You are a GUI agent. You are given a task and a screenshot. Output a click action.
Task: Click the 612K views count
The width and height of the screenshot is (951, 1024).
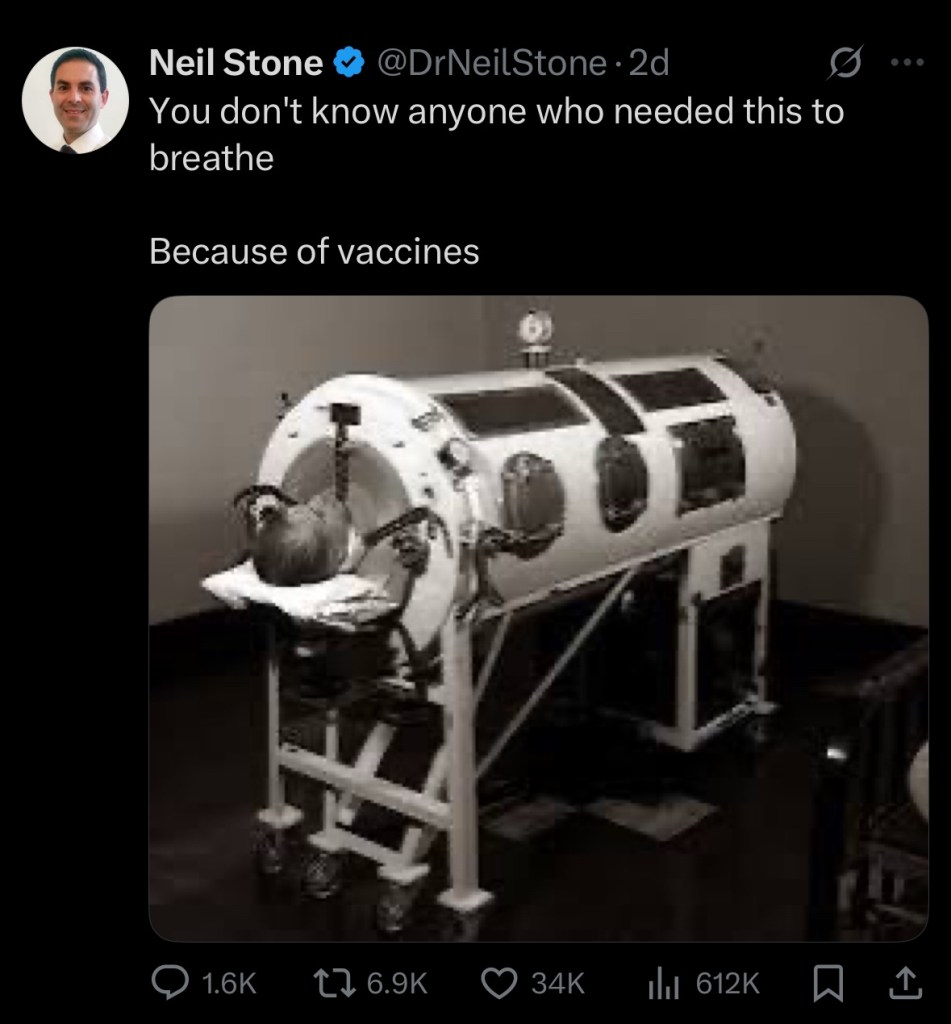point(727,985)
